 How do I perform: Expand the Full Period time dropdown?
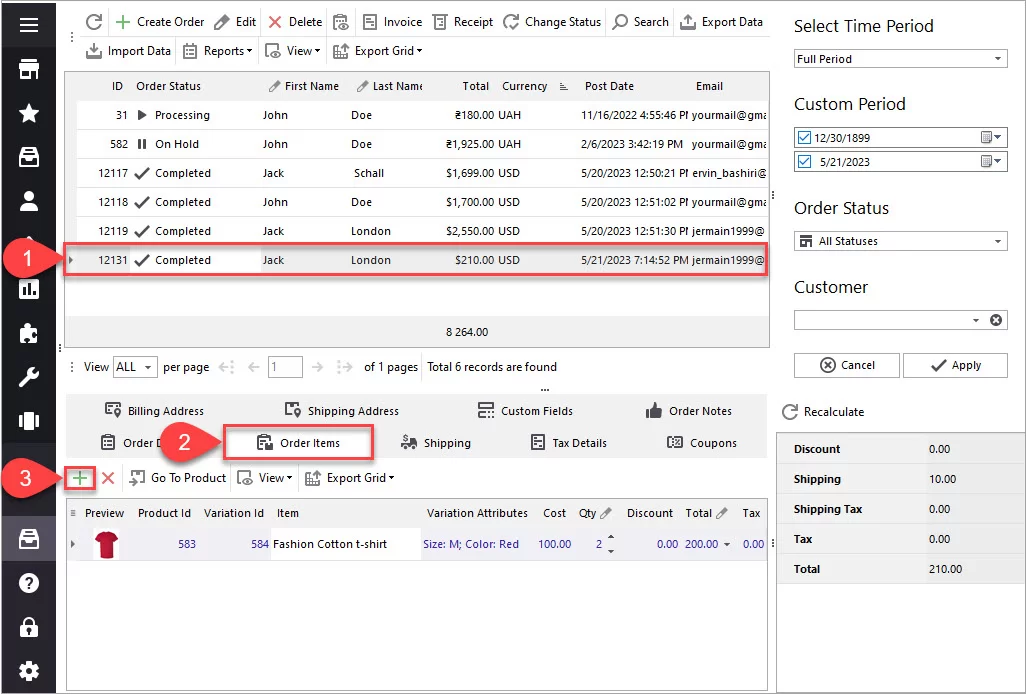(998, 59)
